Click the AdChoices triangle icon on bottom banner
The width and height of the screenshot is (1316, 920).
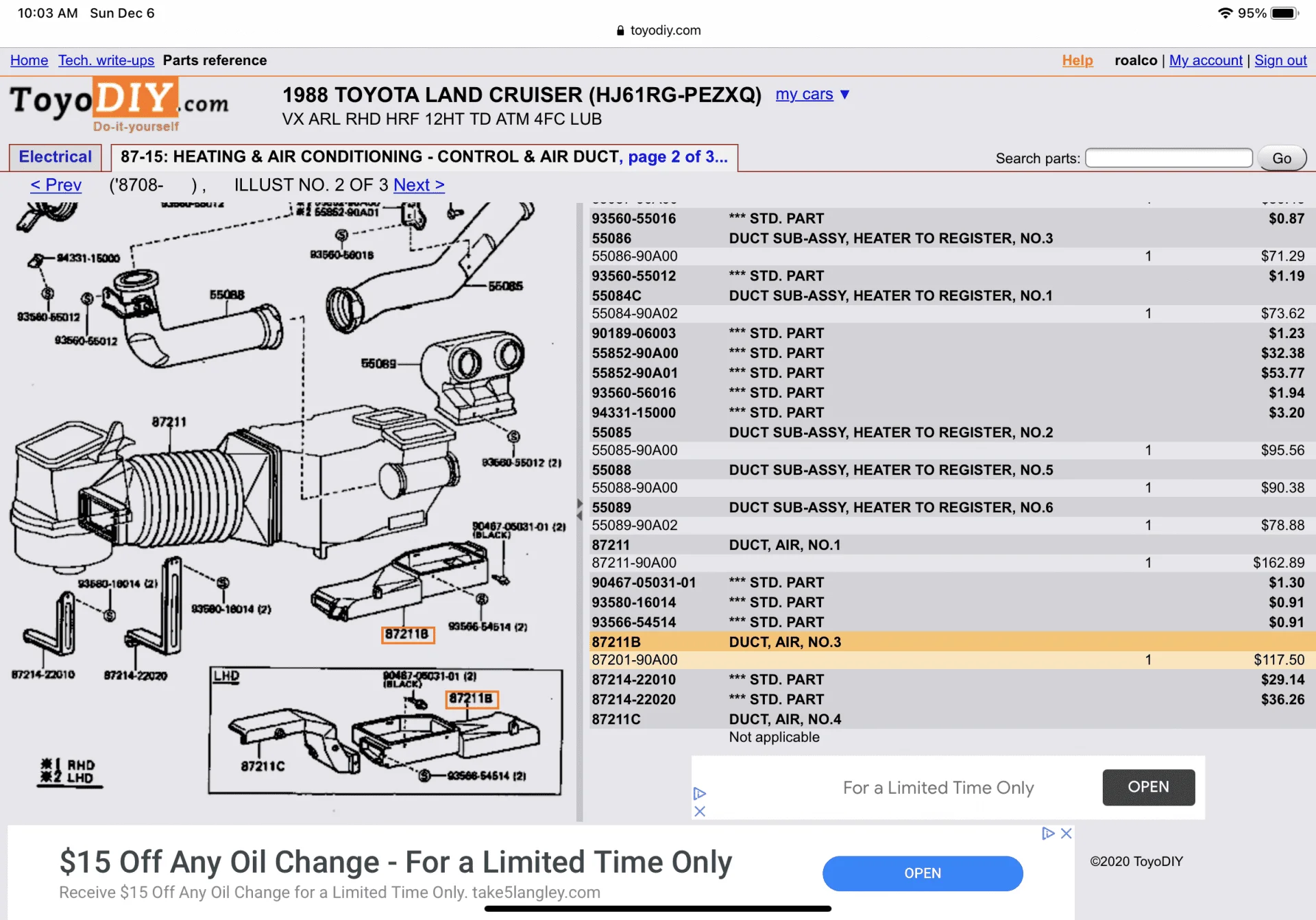pos(1047,834)
